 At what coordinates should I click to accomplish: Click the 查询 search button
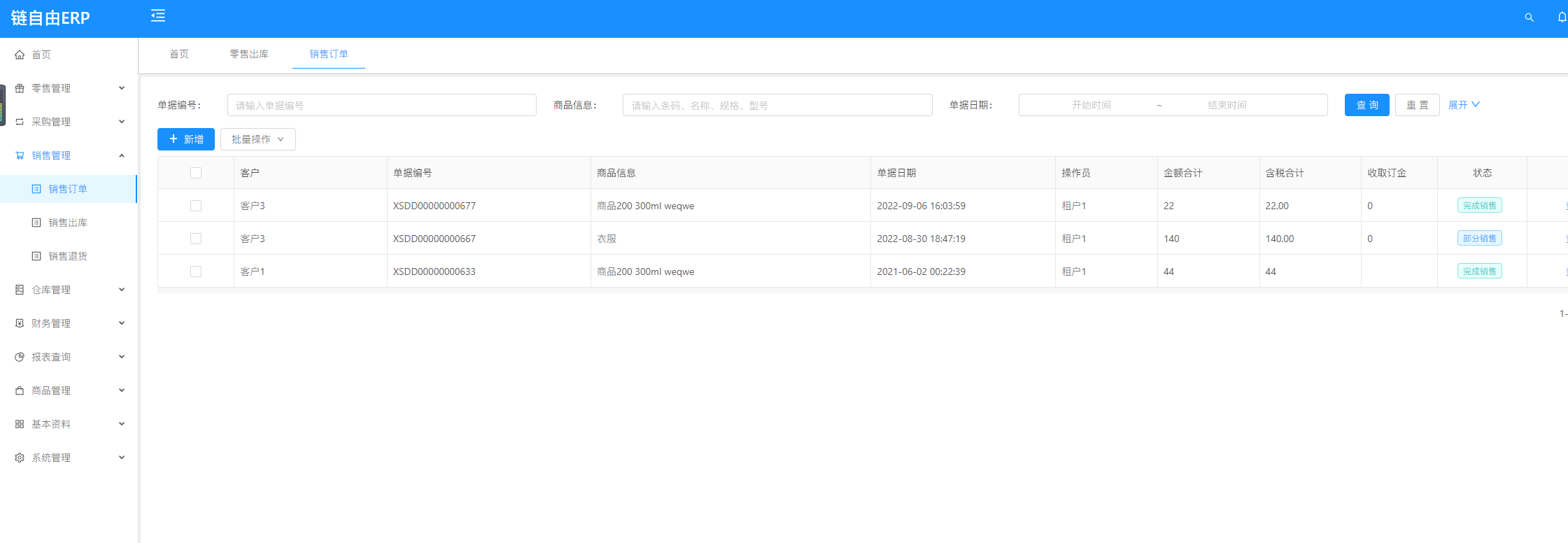click(x=1367, y=105)
